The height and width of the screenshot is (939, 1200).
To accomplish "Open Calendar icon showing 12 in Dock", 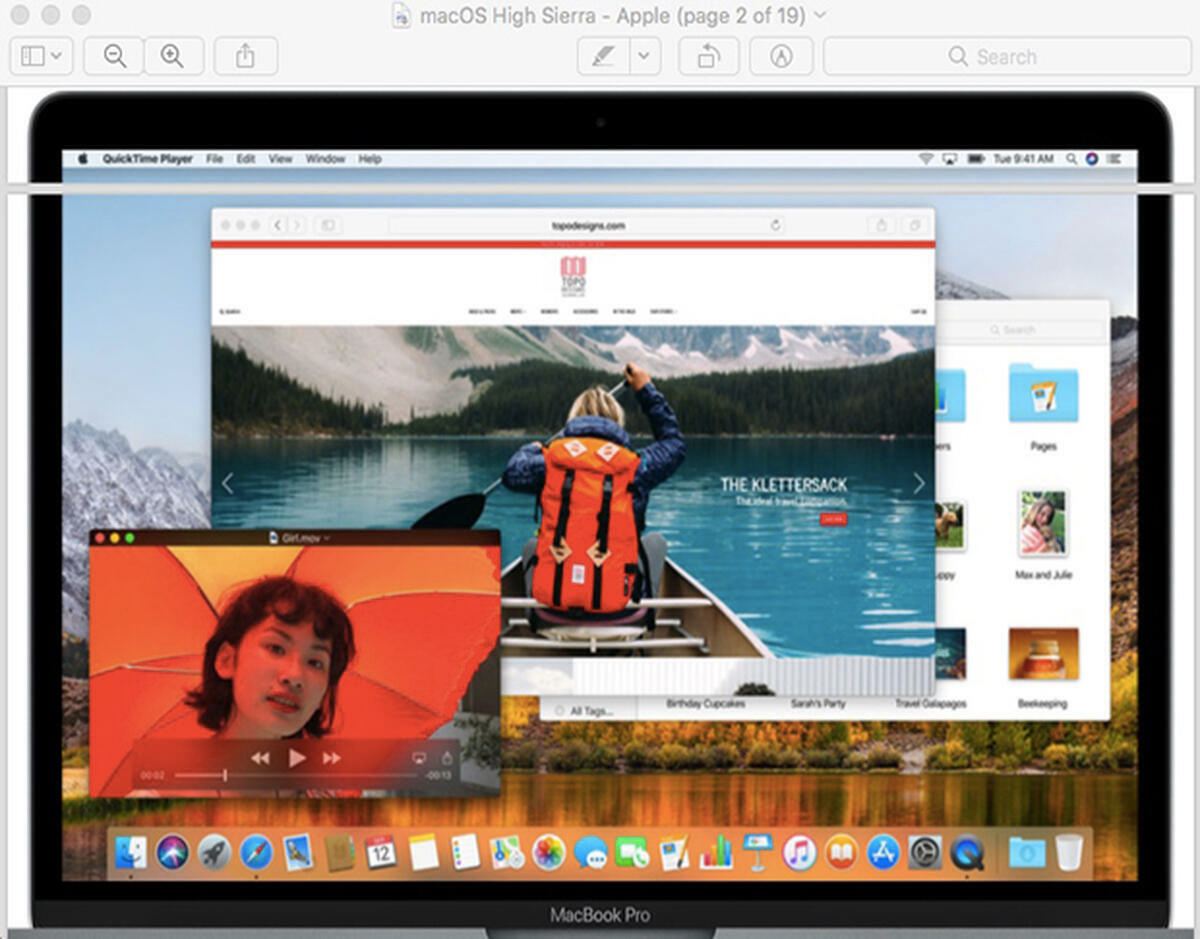I will (x=381, y=852).
